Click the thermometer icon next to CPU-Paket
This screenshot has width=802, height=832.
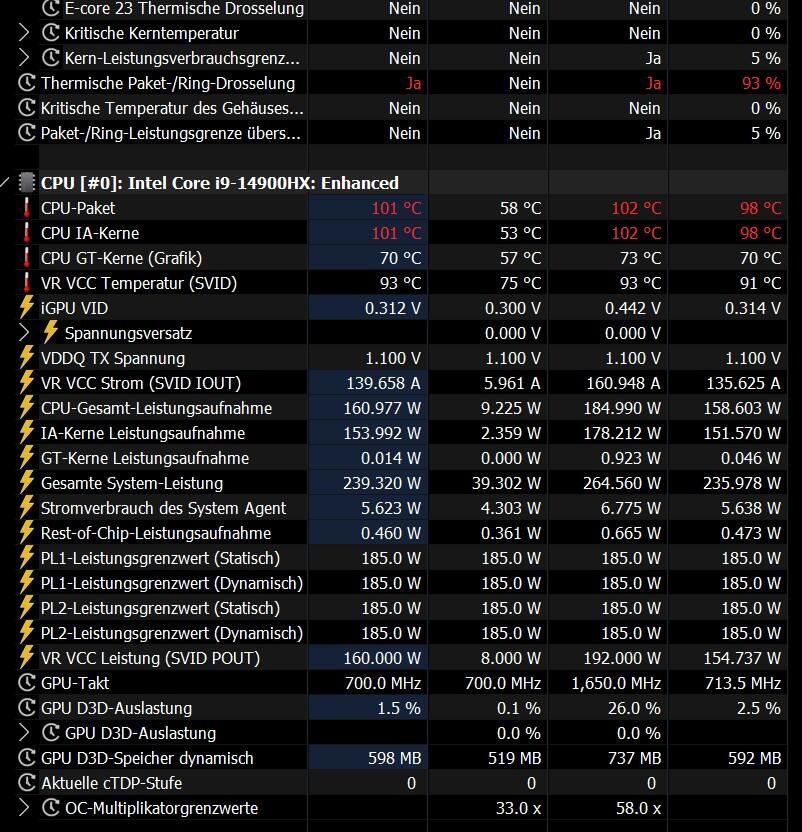click(x=27, y=208)
